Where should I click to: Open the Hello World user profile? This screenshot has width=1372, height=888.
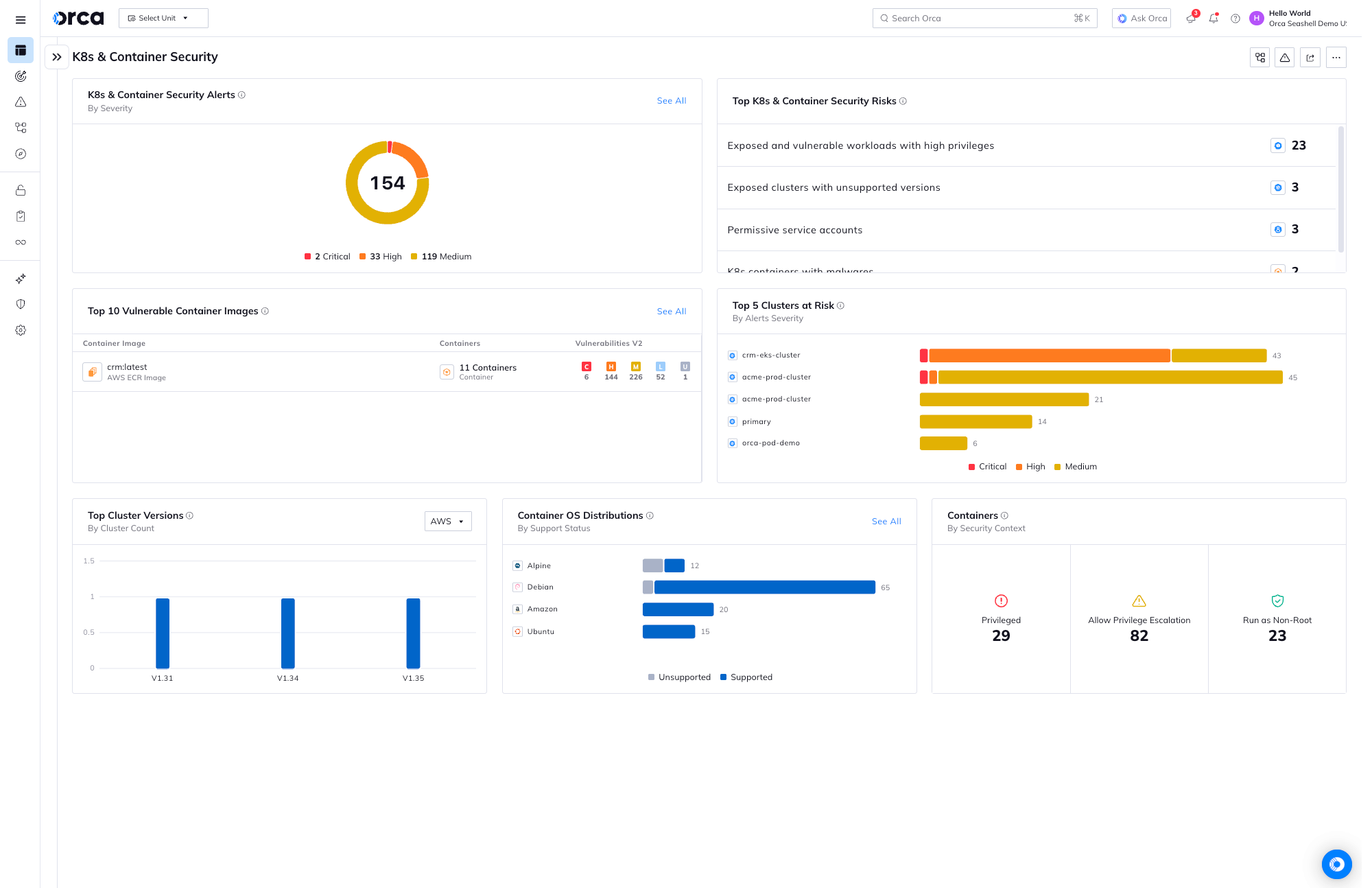tap(1298, 19)
